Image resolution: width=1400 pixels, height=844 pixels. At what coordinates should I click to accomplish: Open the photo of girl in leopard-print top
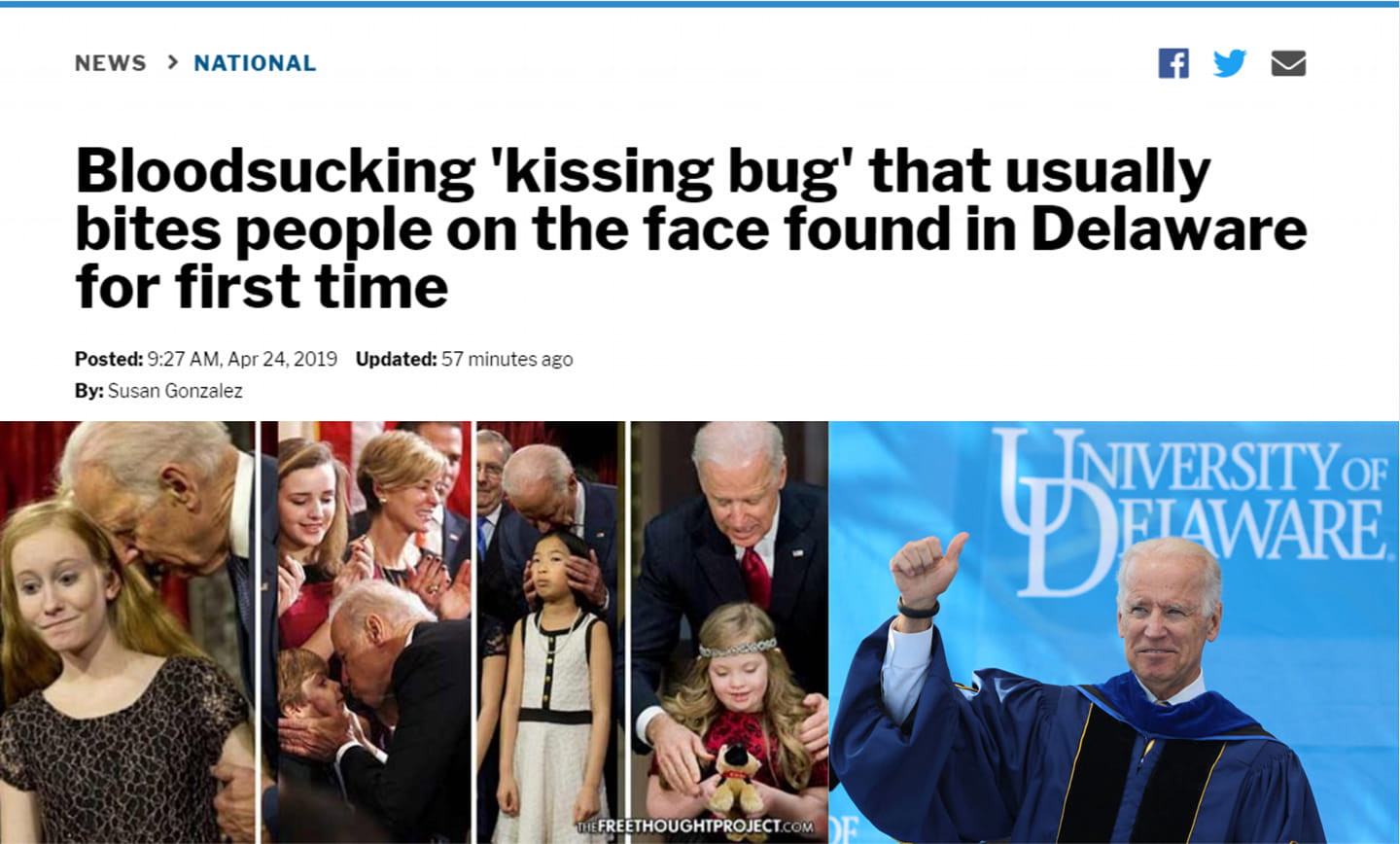click(127, 632)
